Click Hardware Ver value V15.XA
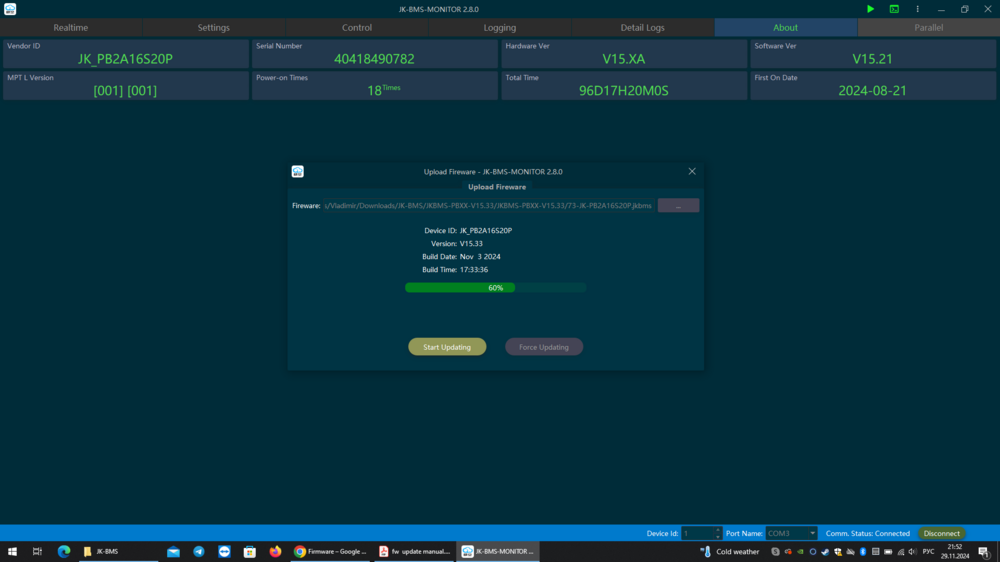Screen dimensions: 1000x562 [x=624, y=59]
